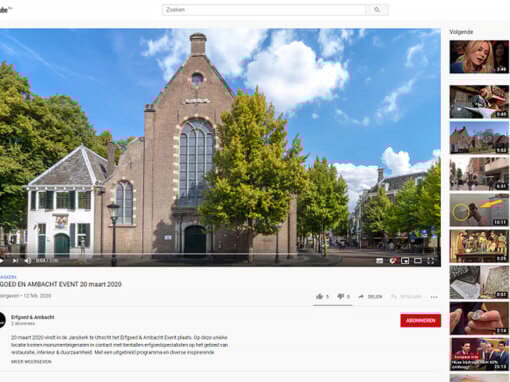Open the street scene thumbnail, duration 6:01
This screenshot has width=510, height=382.
[x=479, y=174]
